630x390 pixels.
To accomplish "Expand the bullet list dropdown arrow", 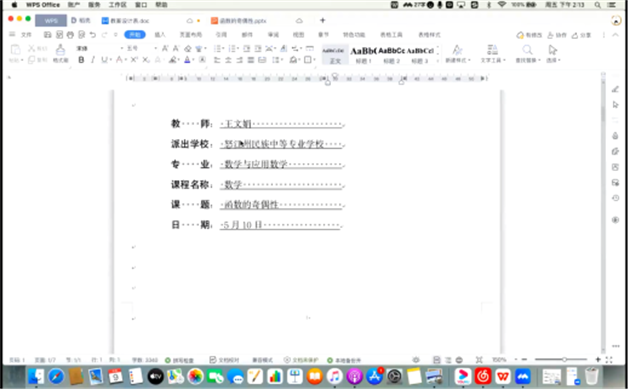I will tap(223, 49).
